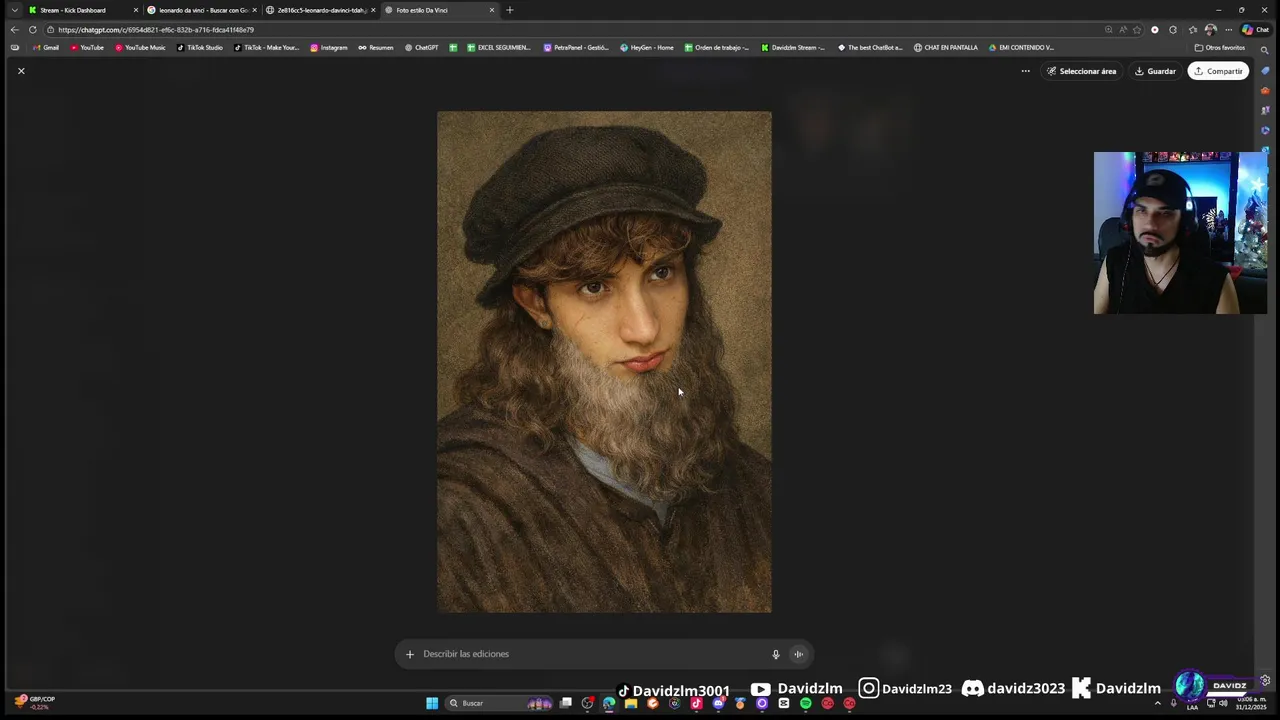Click the Guardar download button

1155,71
